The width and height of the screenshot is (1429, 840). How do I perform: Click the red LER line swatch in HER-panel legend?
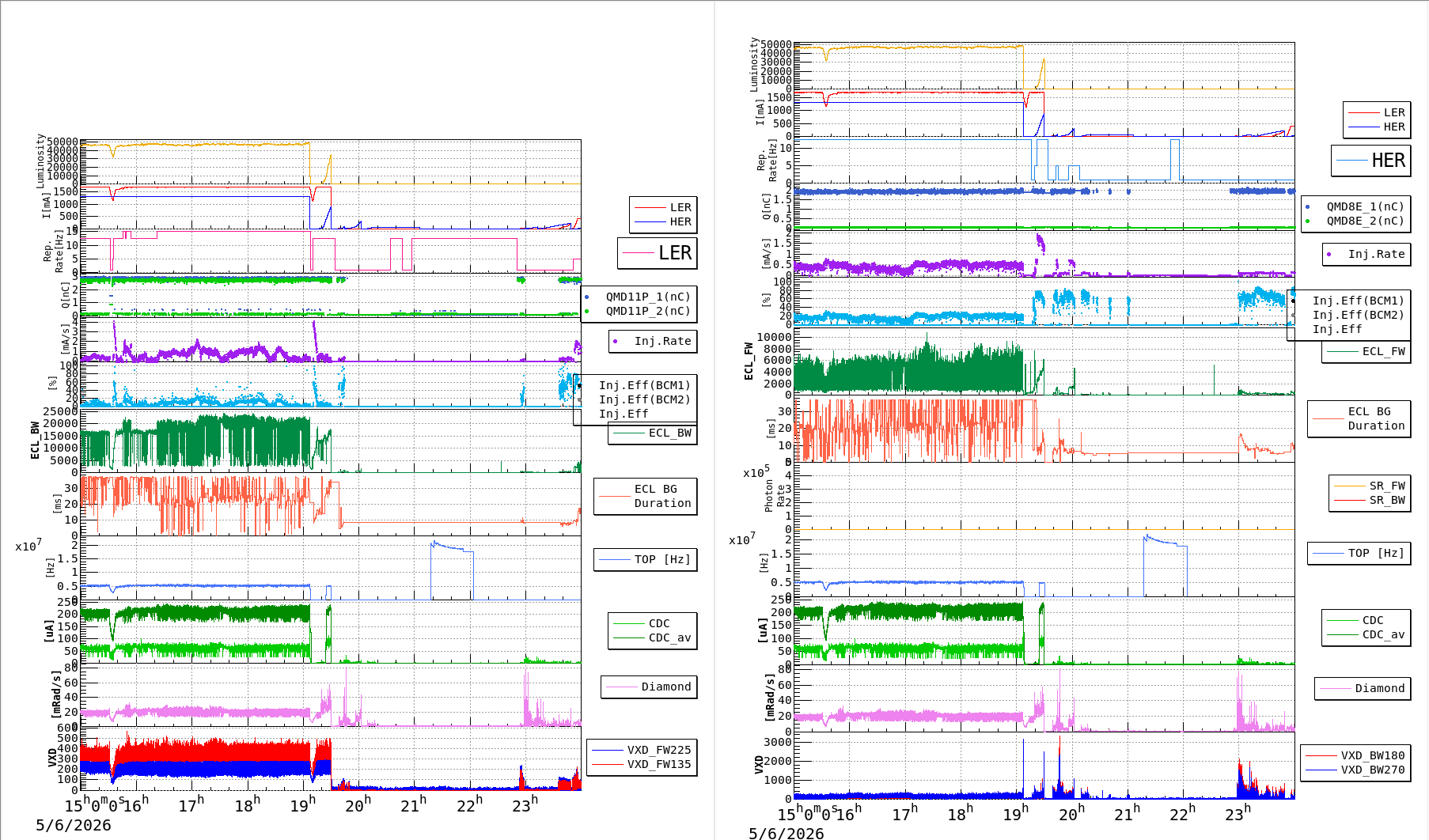(1364, 113)
